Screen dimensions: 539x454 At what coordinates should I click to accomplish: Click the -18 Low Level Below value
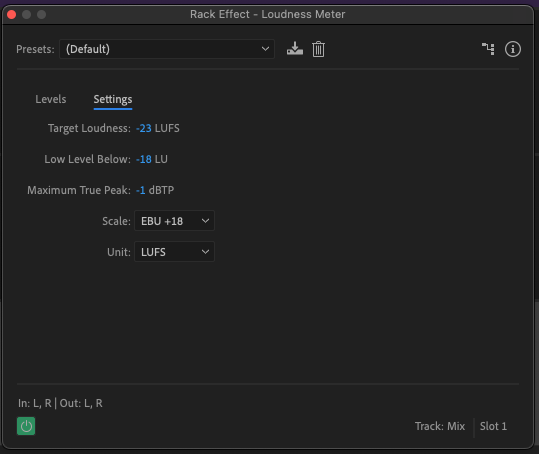(x=144, y=159)
